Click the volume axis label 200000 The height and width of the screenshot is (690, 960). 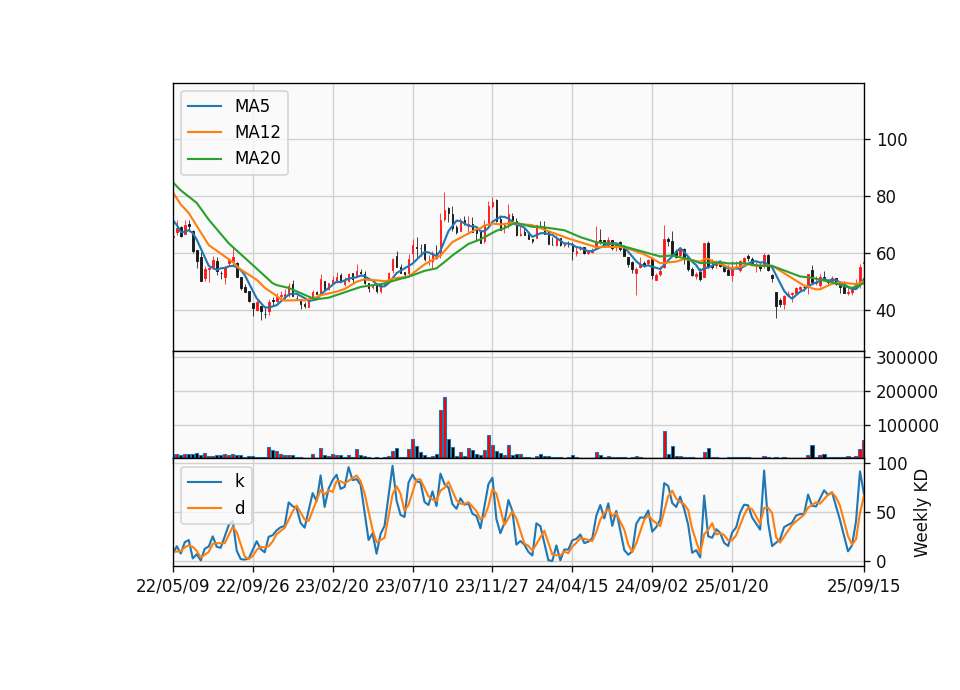pos(907,392)
